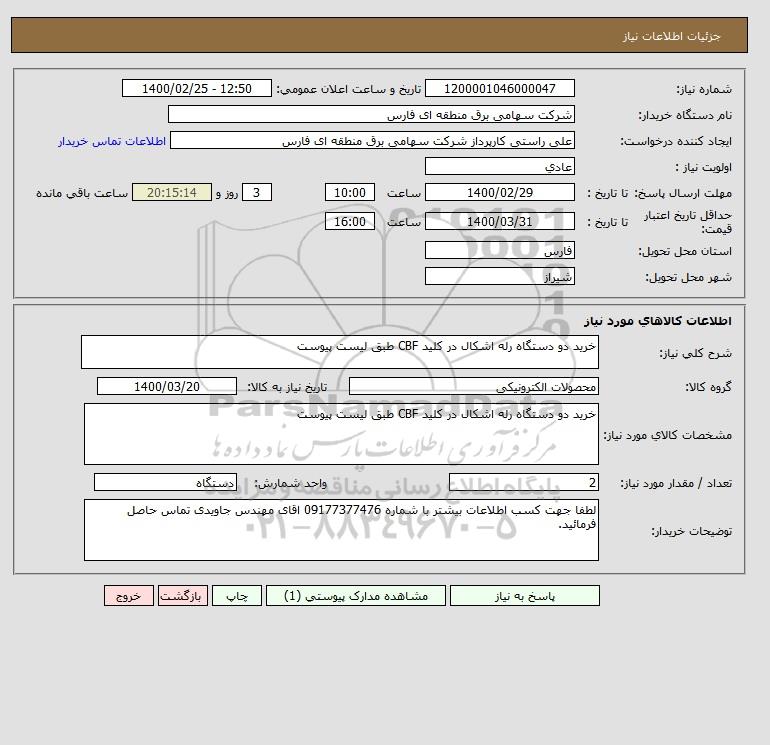Viewport: 770px width, 745px height.
Task: Click the جزئیات اطلاعات نیاز header title
Action: point(671,36)
